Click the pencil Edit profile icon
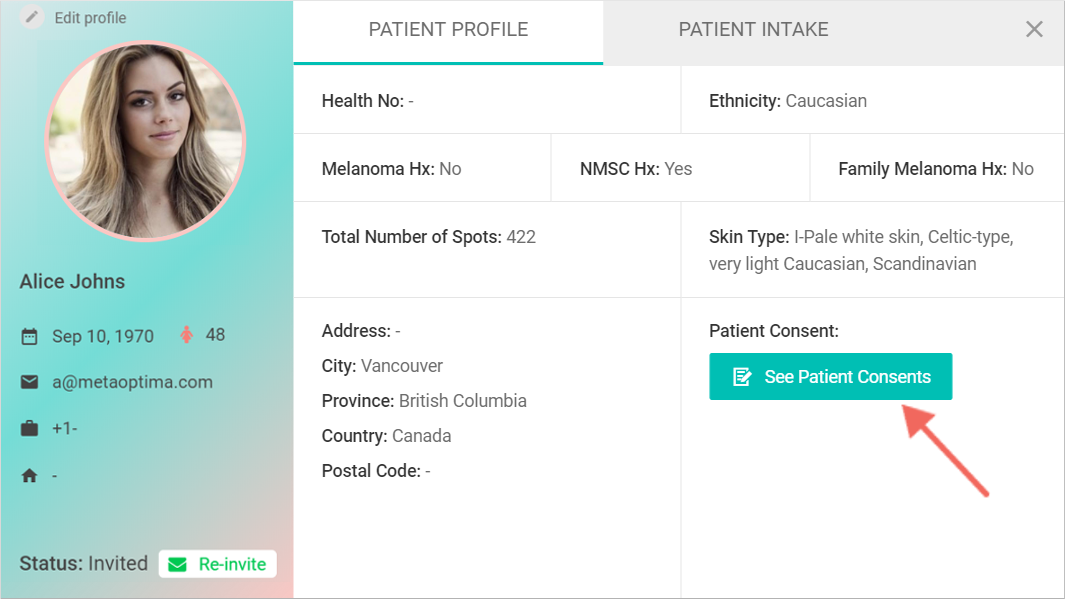This screenshot has width=1065, height=599. click(33, 17)
